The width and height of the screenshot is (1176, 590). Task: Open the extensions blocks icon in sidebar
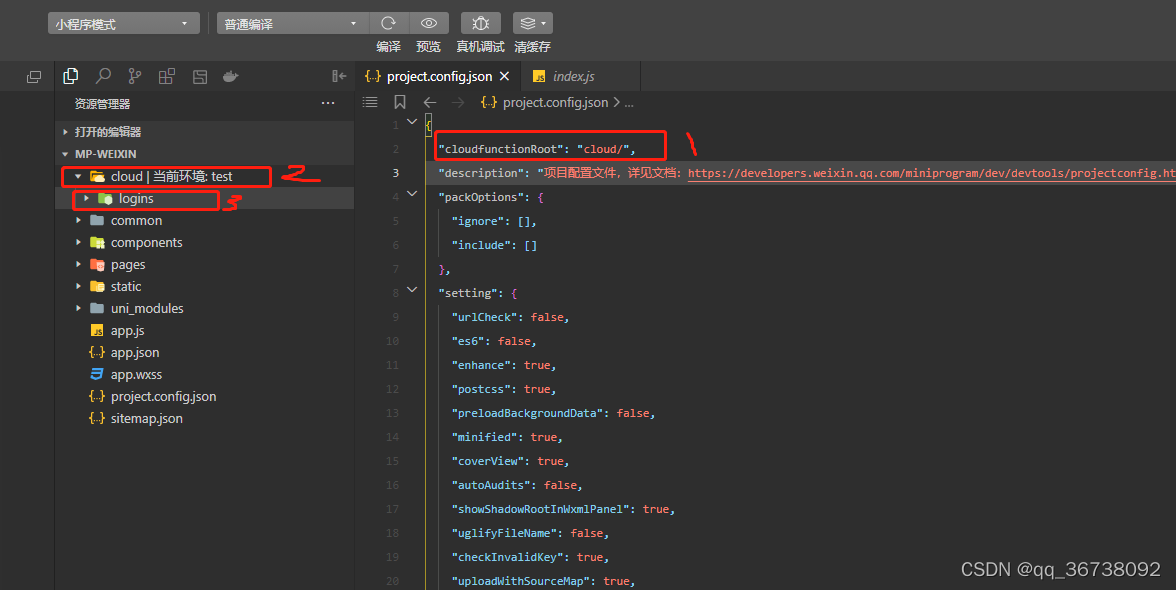pyautogui.click(x=166, y=76)
